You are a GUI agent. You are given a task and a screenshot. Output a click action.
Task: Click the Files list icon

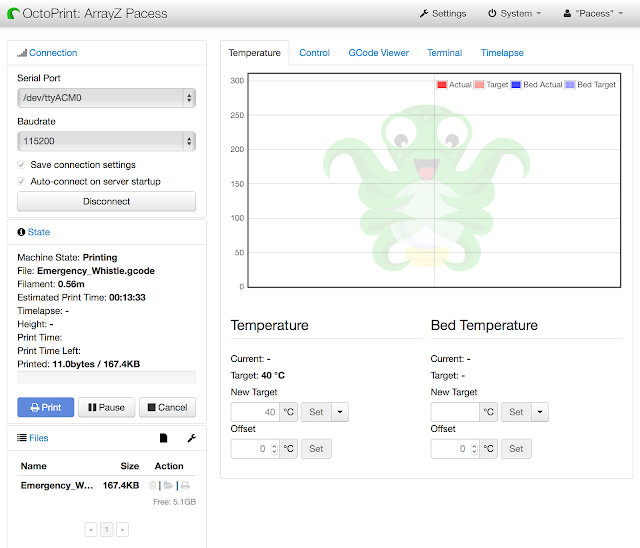(x=22, y=438)
